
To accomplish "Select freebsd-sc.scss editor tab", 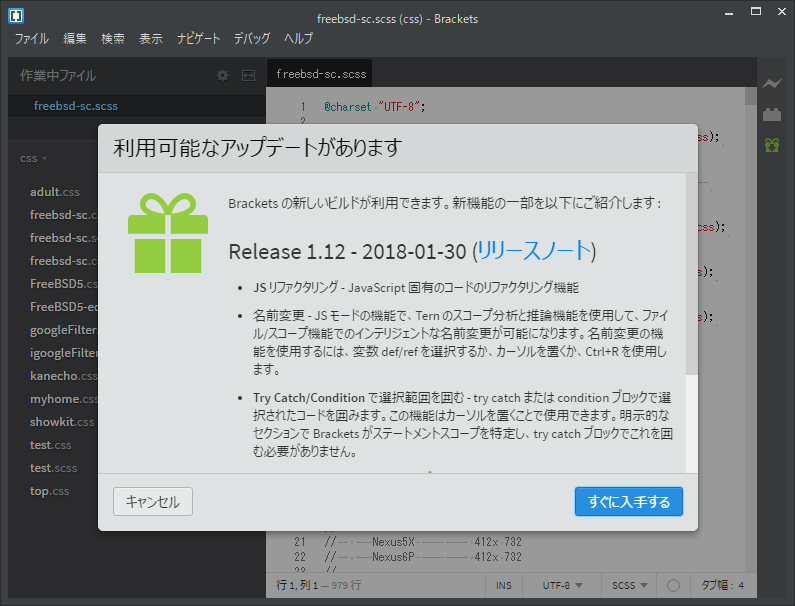I will coord(320,74).
